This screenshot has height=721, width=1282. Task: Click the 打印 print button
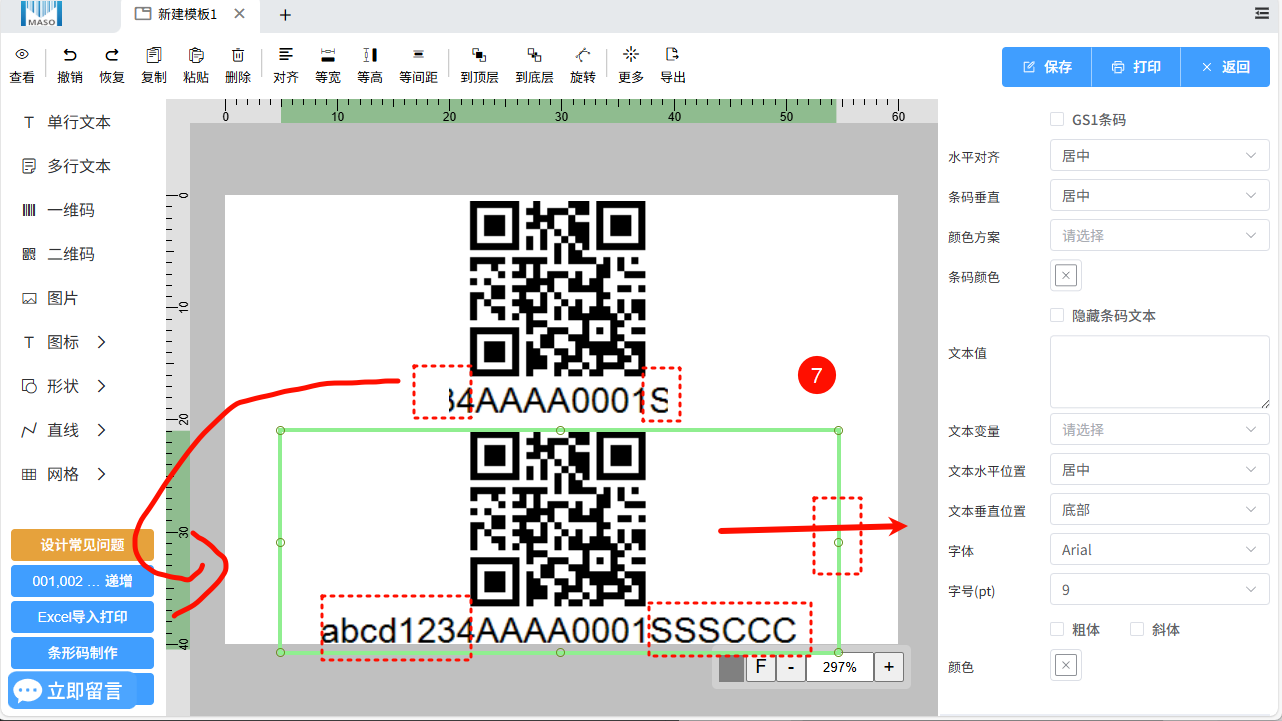coord(1136,67)
